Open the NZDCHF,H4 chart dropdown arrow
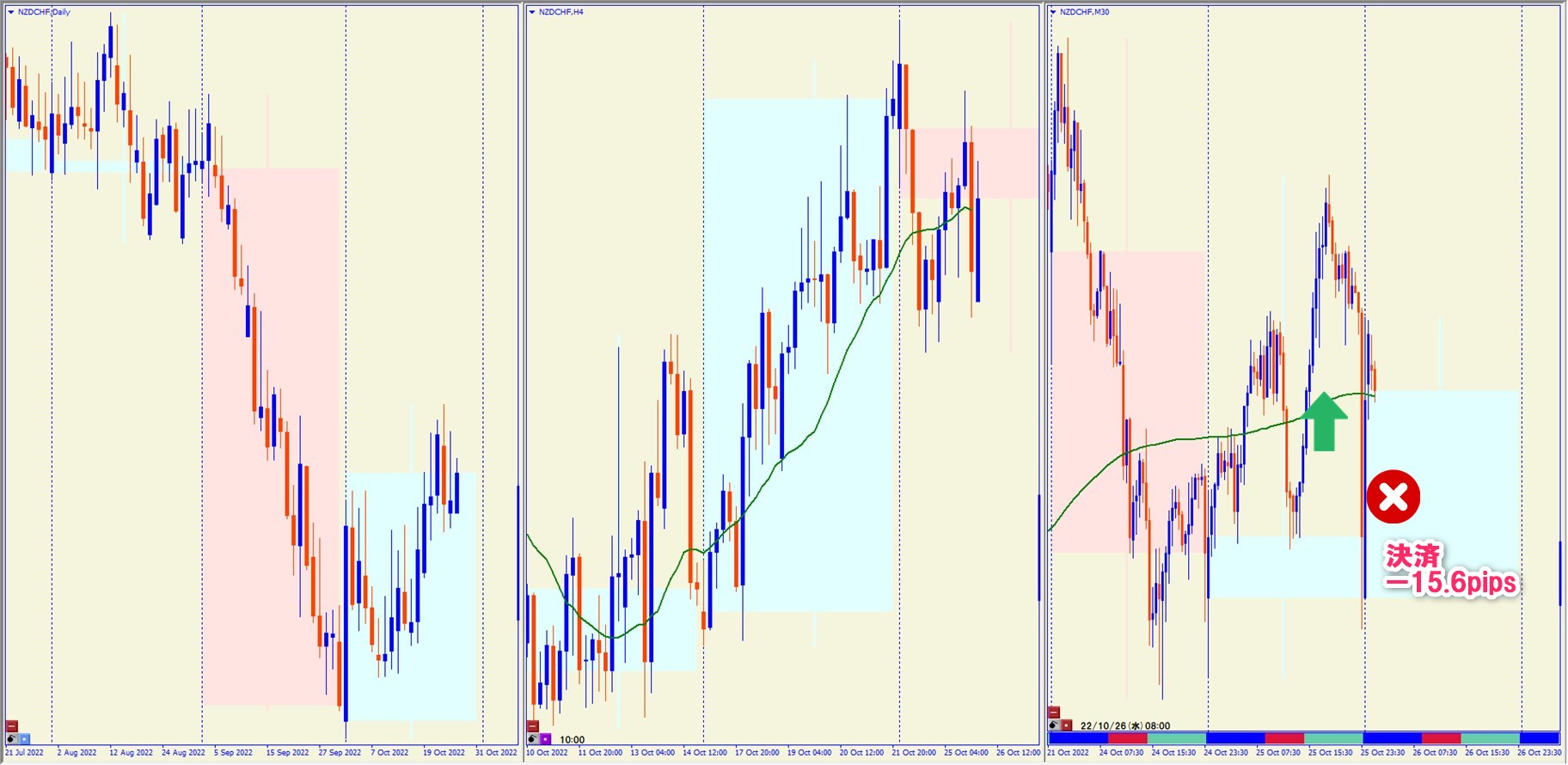 pos(532,12)
